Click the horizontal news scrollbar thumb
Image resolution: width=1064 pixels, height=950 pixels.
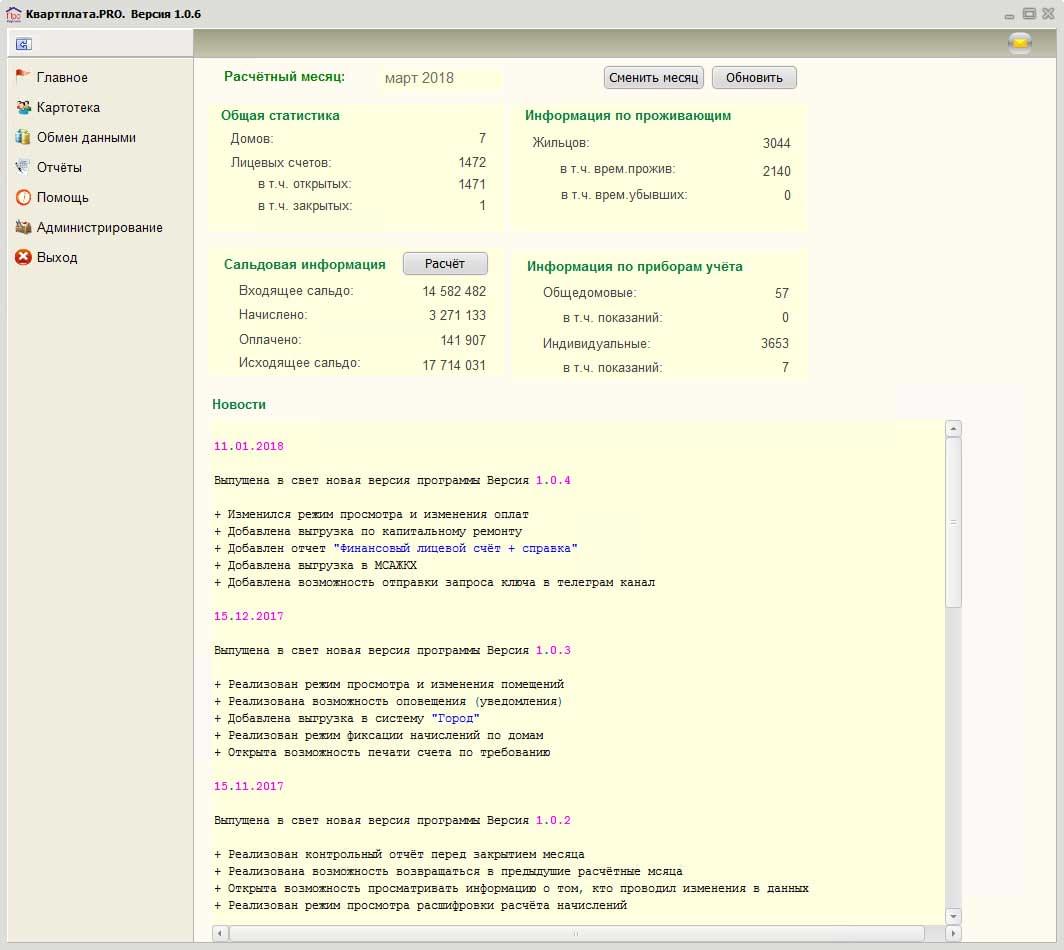click(x=576, y=933)
